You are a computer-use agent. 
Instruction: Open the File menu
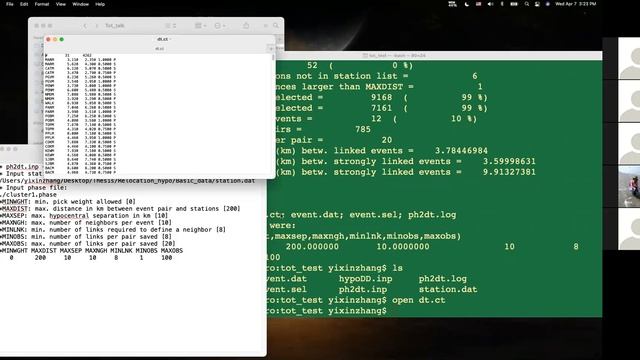(x=10, y=4)
